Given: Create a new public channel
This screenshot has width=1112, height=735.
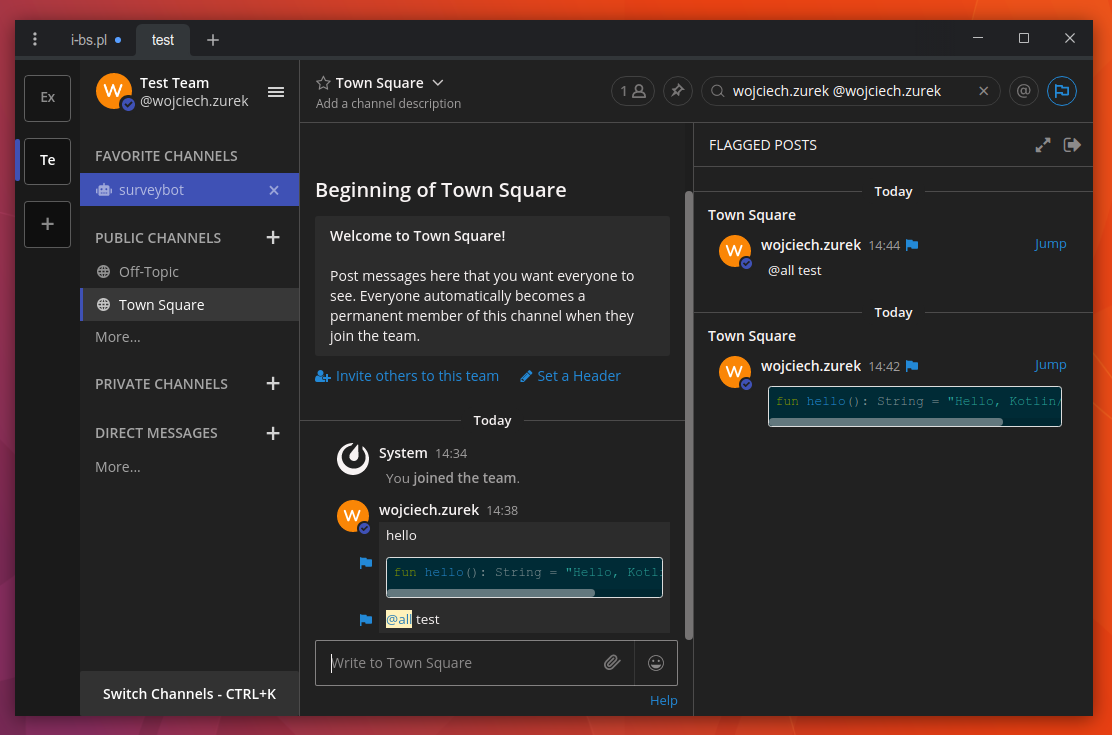Looking at the screenshot, I should tap(273, 238).
